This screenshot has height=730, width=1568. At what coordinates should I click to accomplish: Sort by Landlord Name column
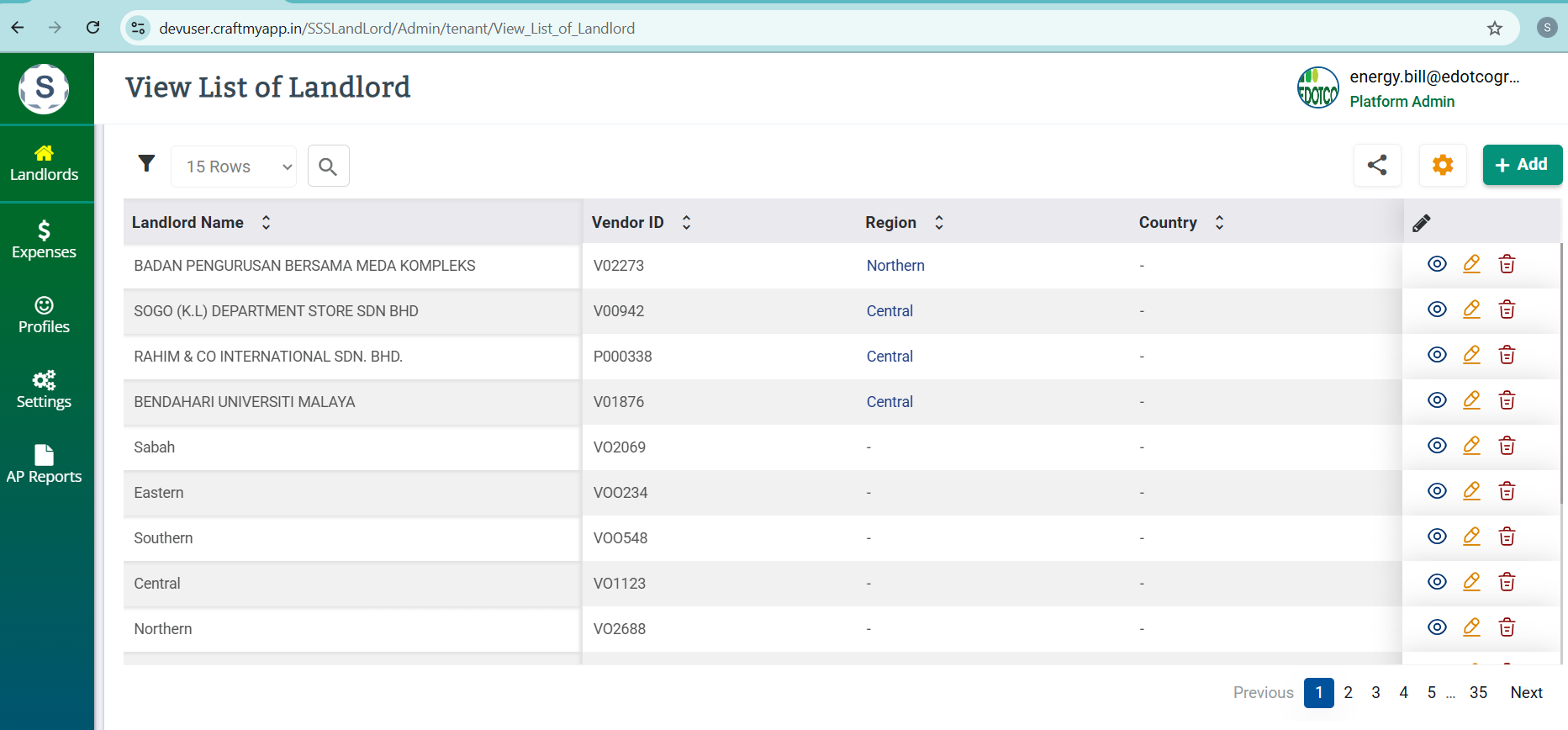coord(267,223)
